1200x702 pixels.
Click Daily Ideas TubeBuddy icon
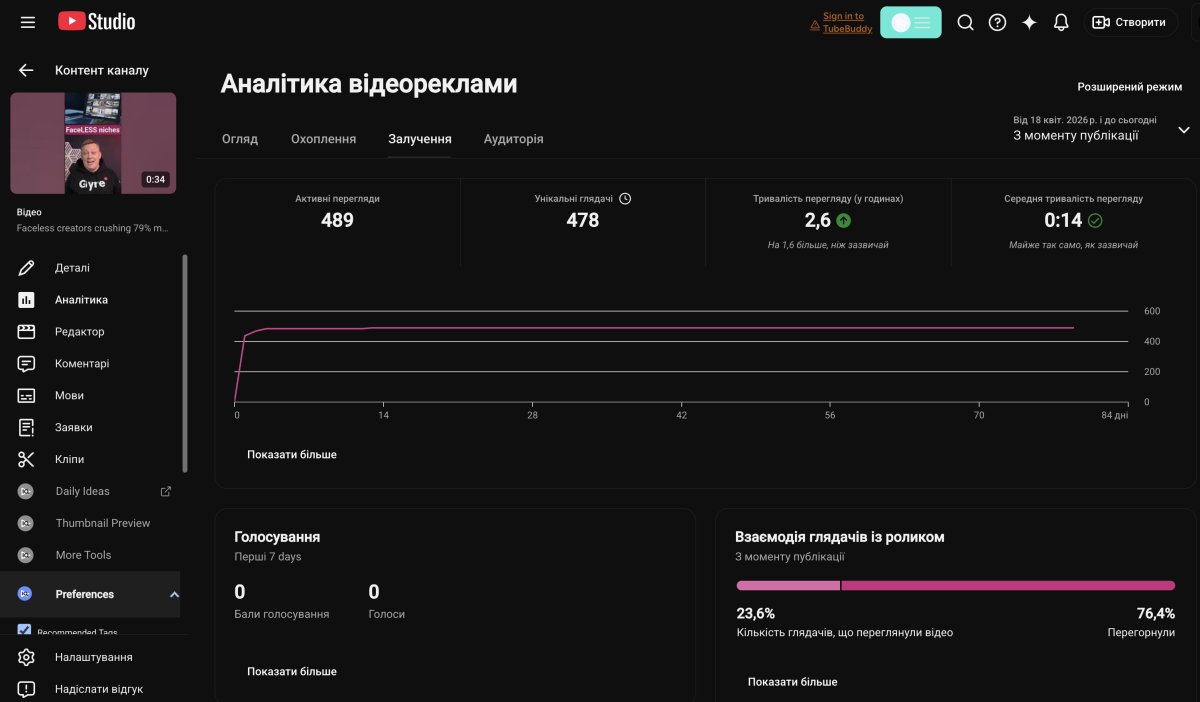26,491
